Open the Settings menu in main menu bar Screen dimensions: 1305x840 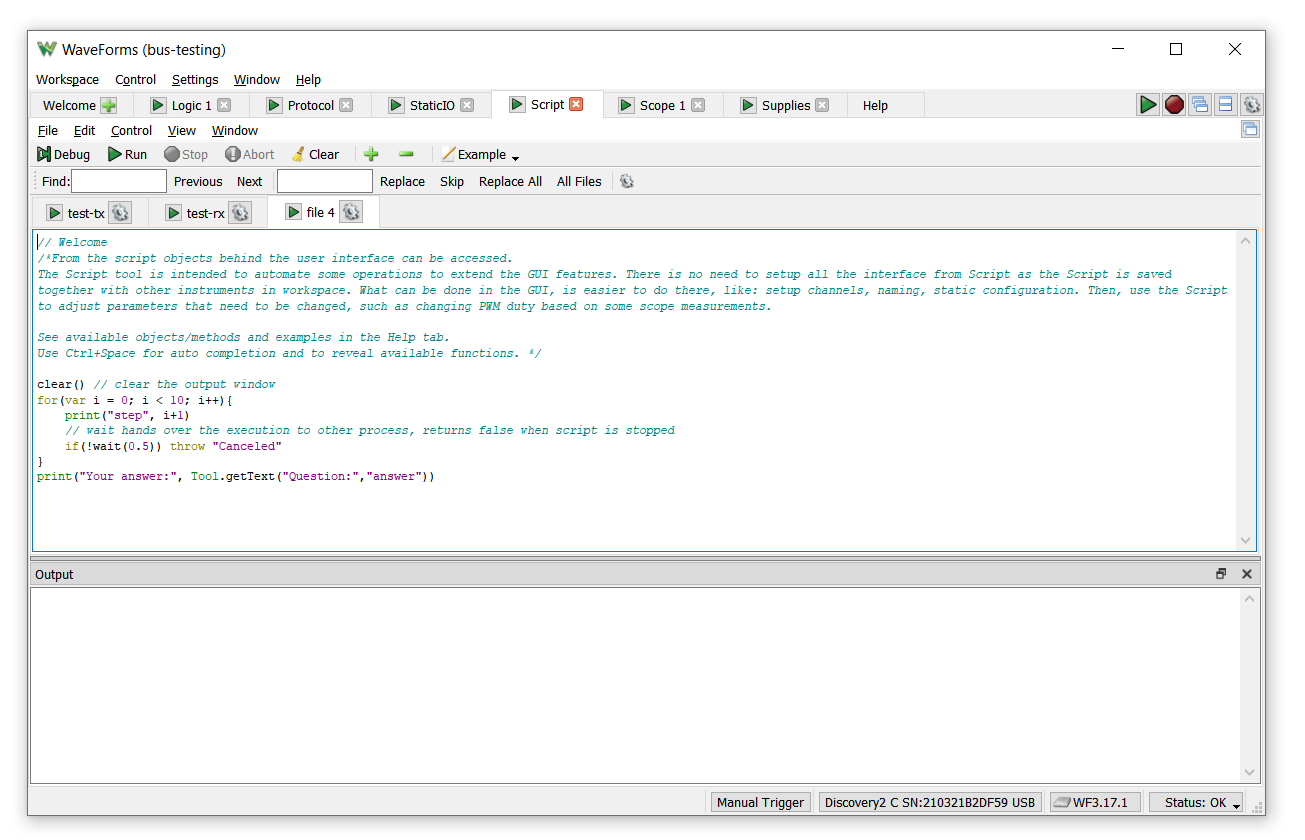coord(195,79)
